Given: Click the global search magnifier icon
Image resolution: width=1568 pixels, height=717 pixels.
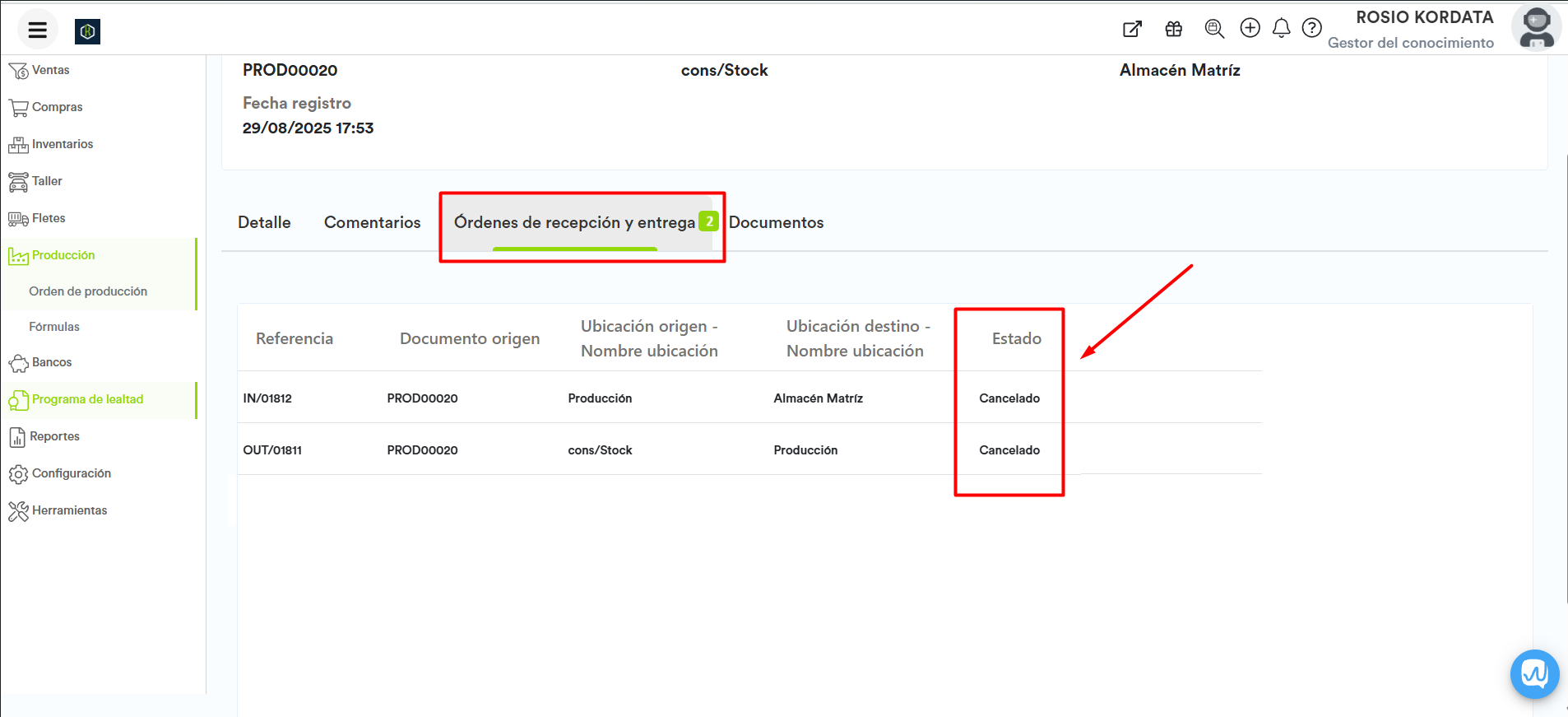Looking at the screenshot, I should [x=1213, y=29].
